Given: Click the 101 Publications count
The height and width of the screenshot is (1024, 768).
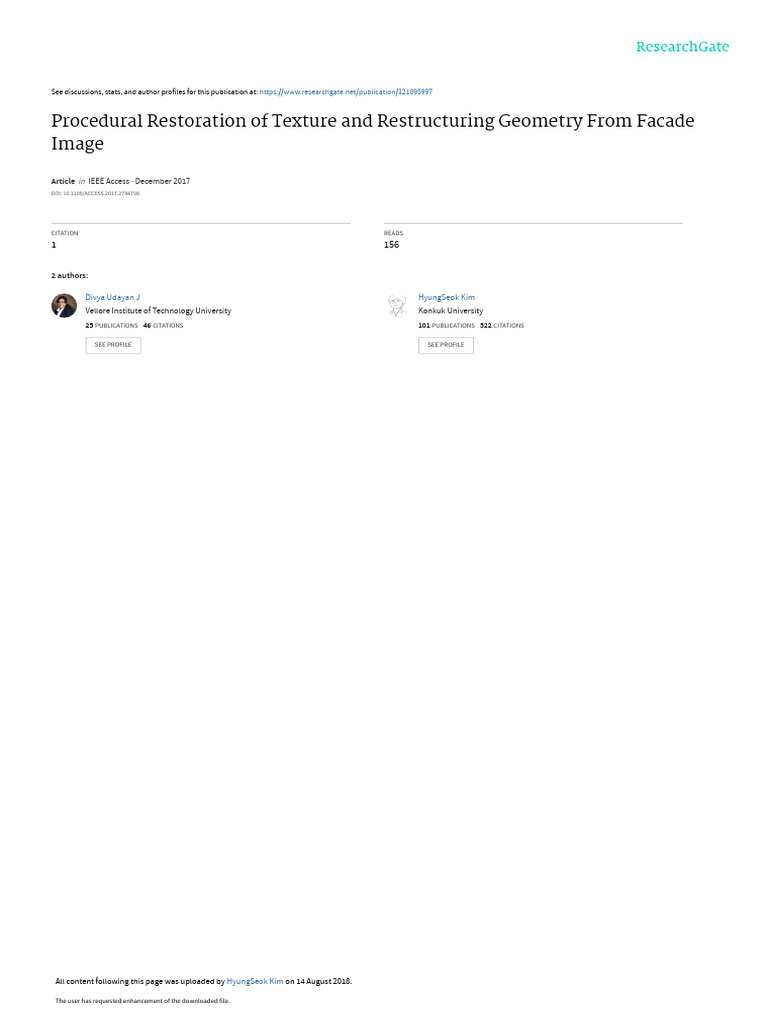Looking at the screenshot, I should coord(447,325).
